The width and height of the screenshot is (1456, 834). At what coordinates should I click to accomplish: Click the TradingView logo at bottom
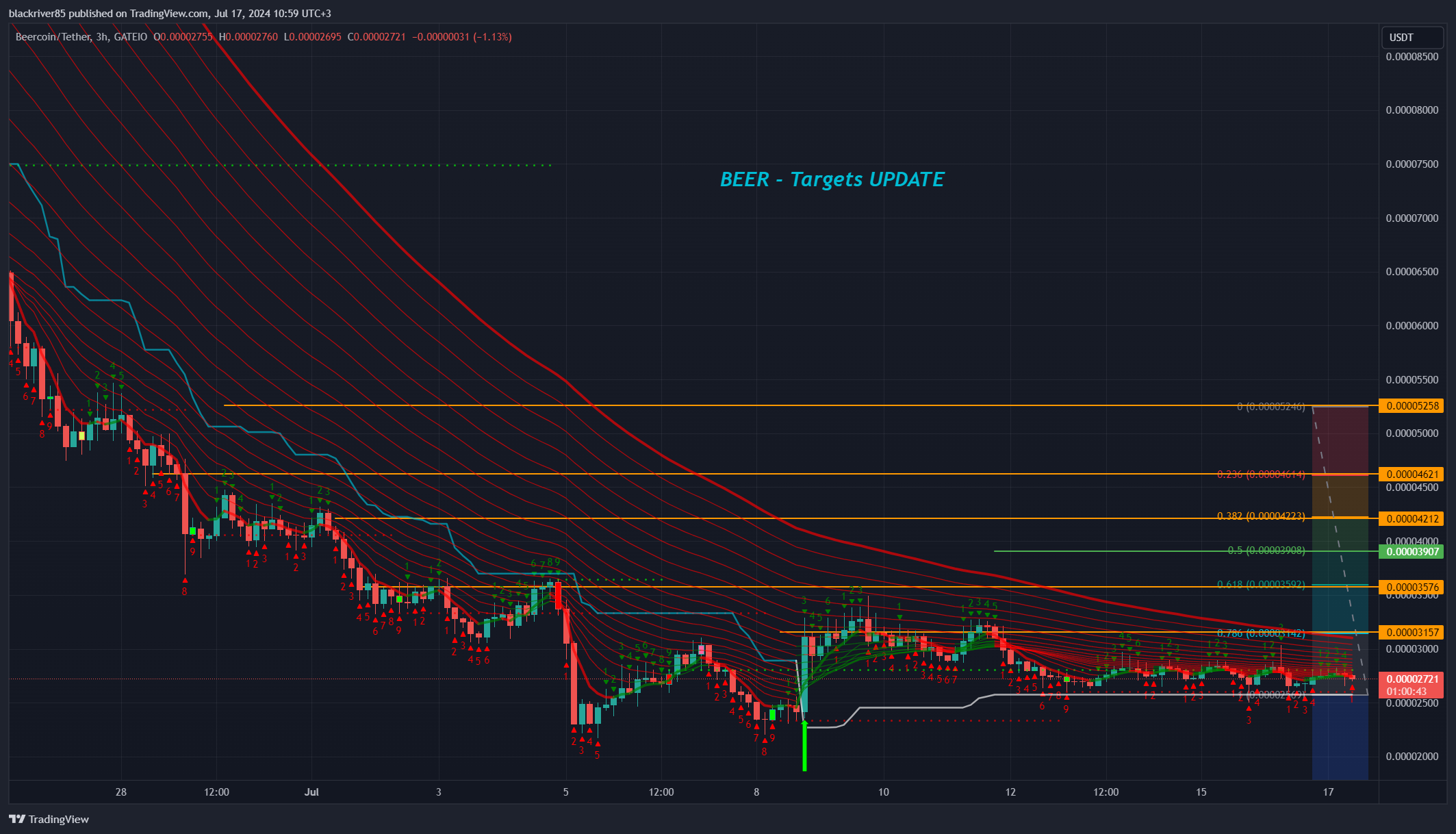[x=49, y=819]
